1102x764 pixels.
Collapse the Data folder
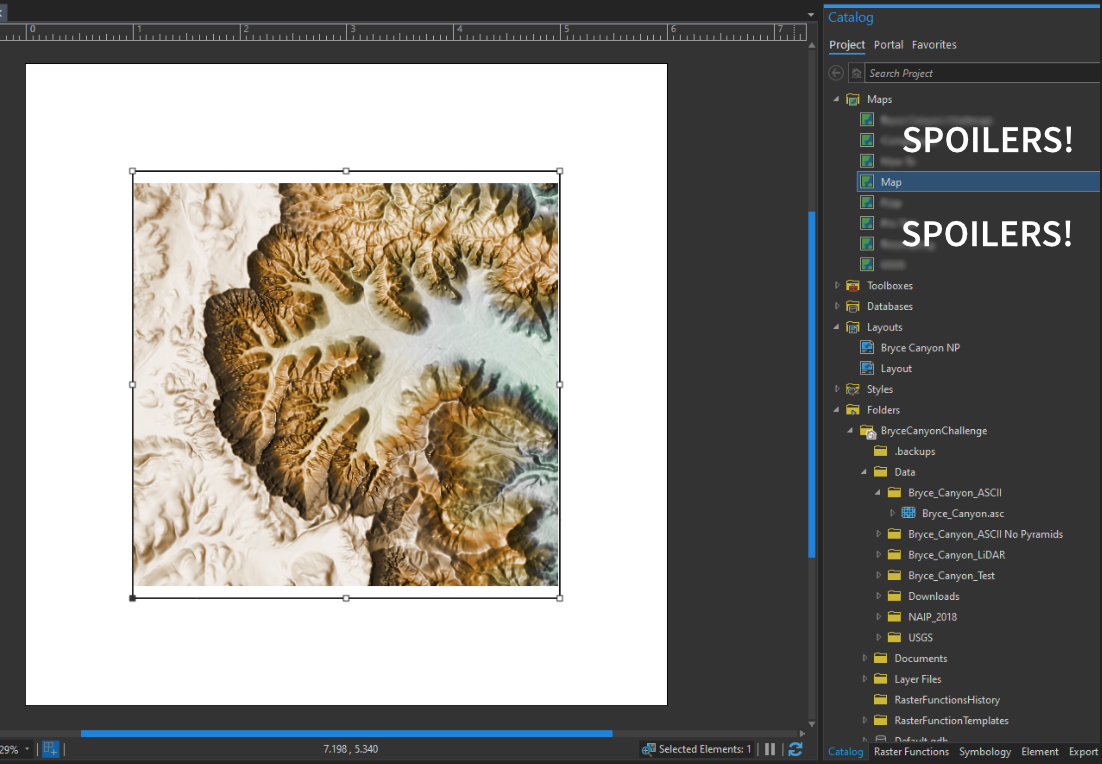pos(864,472)
